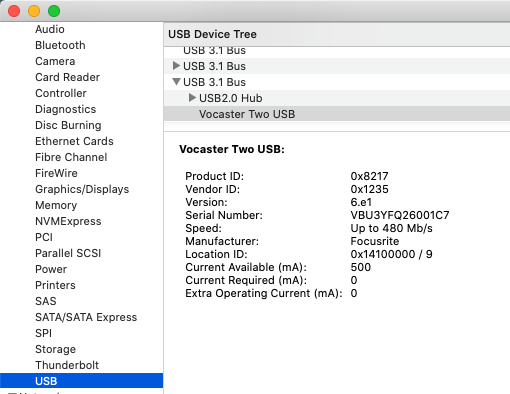Click the Product ID value 0x8217
The width and height of the screenshot is (510, 394).
coord(369,176)
